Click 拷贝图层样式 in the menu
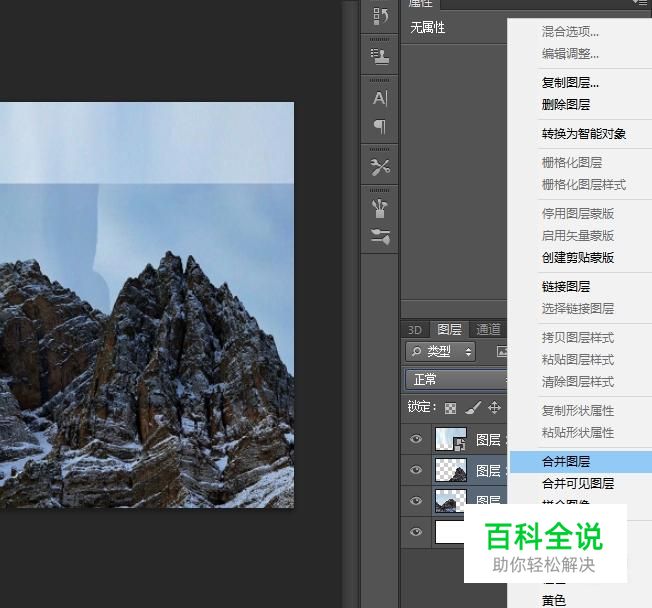652x608 pixels. 578,338
